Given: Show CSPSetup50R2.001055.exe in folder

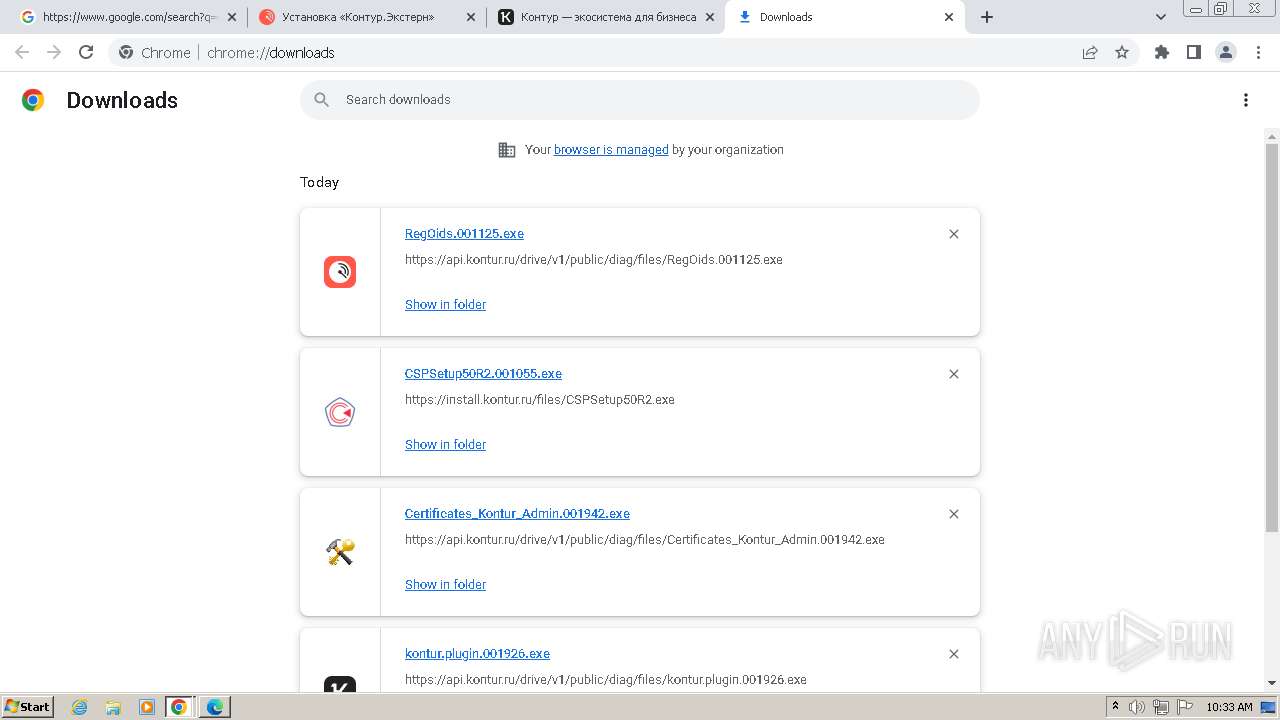Looking at the screenshot, I should tap(445, 444).
